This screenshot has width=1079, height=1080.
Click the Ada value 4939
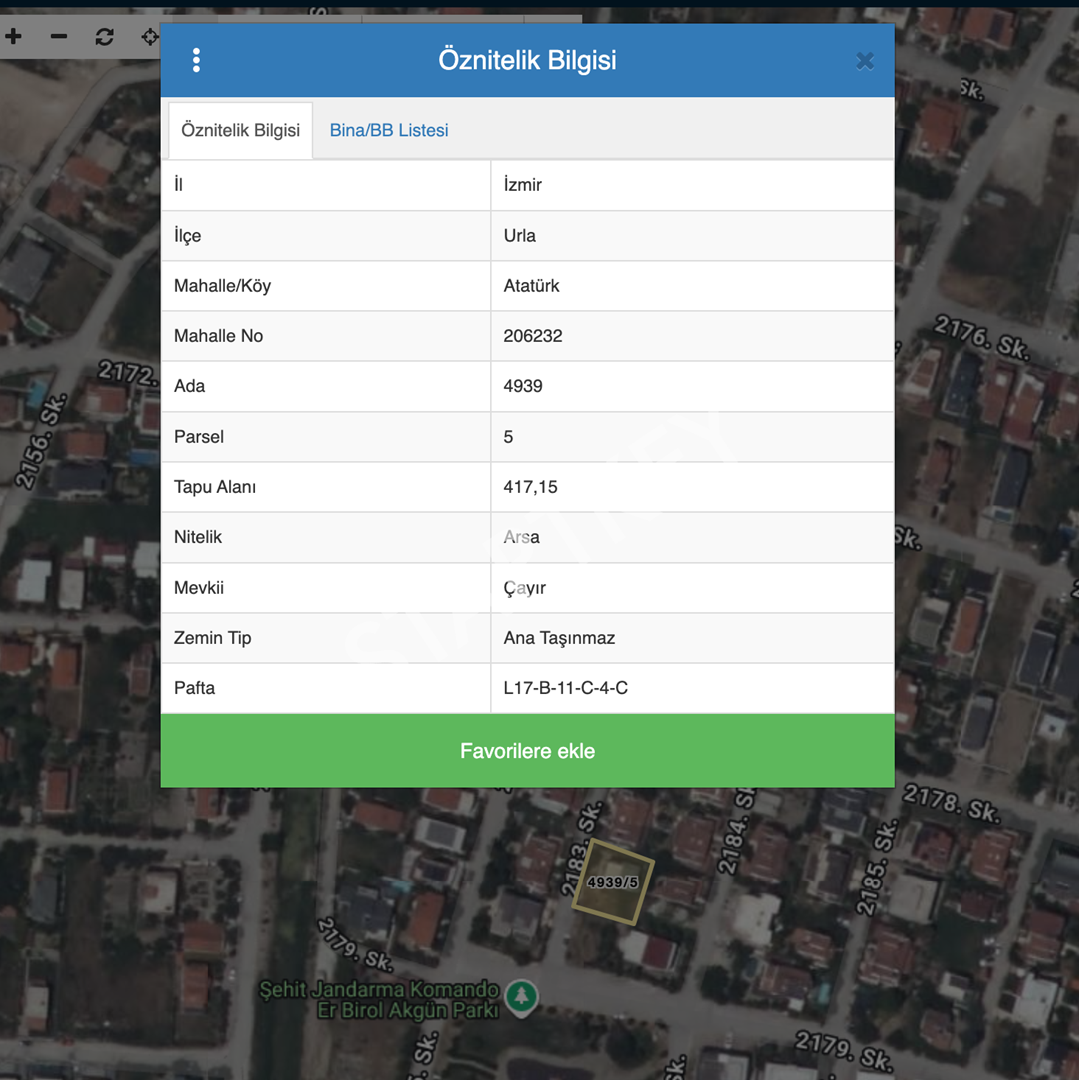pyautogui.click(x=523, y=386)
